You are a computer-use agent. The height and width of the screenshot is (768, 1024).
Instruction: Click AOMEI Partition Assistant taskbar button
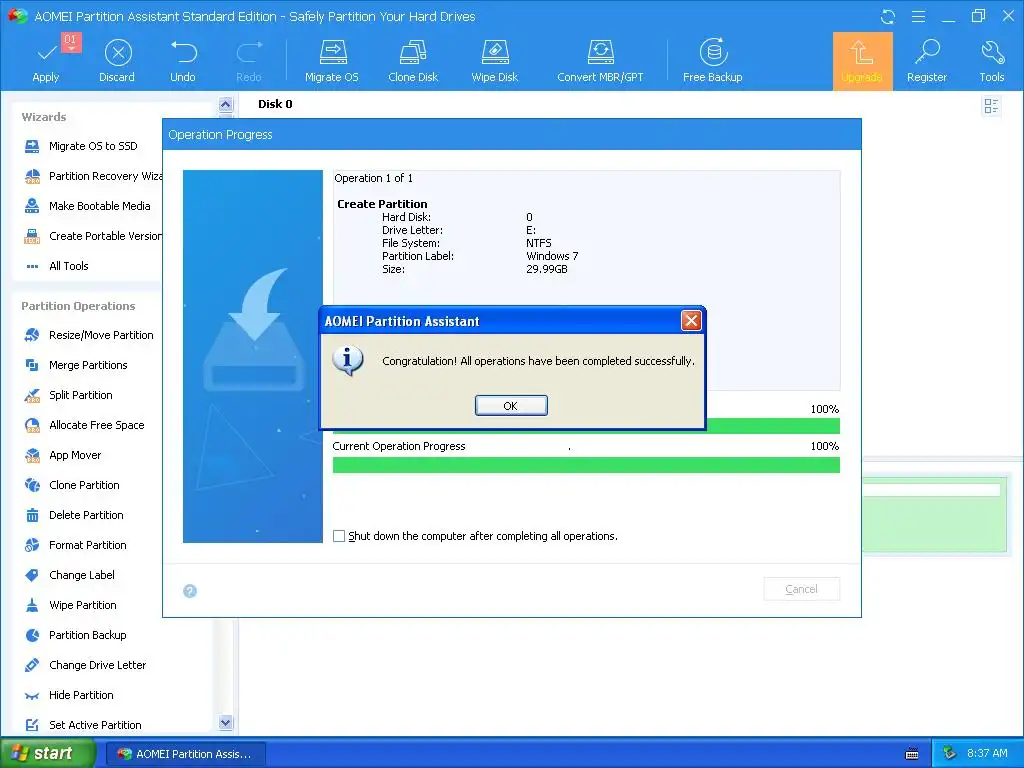[x=185, y=754]
